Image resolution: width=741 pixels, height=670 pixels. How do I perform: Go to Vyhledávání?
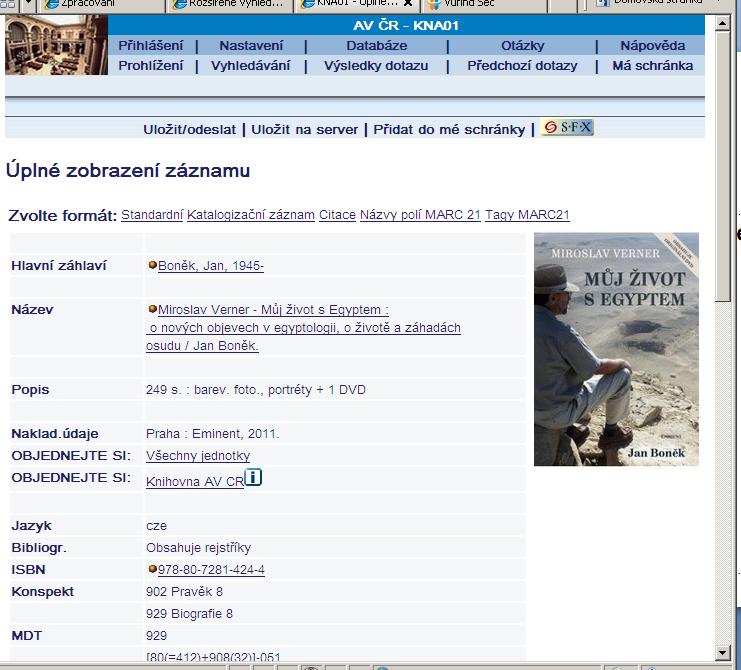click(250, 65)
